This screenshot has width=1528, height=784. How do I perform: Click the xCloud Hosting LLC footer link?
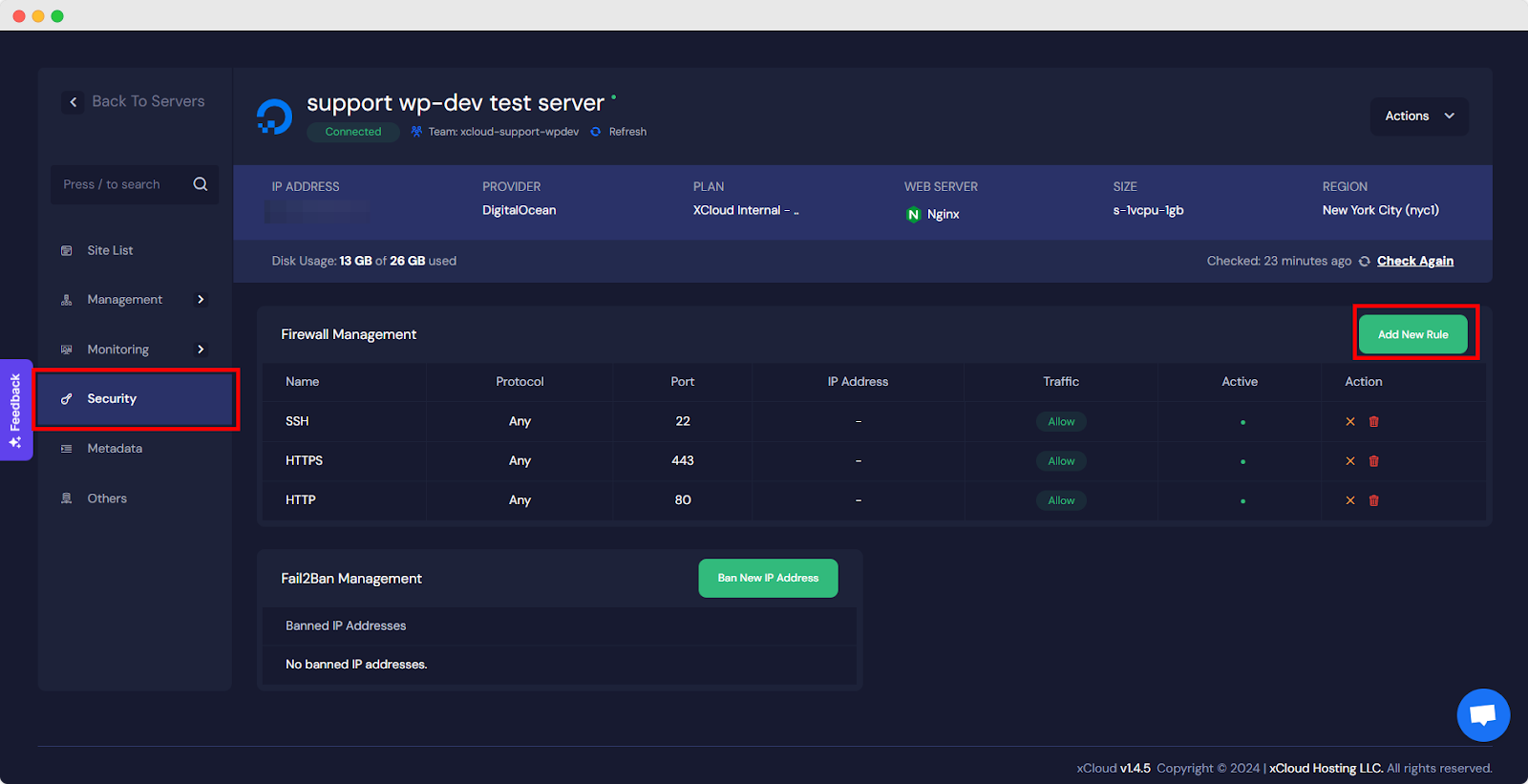click(x=1326, y=768)
